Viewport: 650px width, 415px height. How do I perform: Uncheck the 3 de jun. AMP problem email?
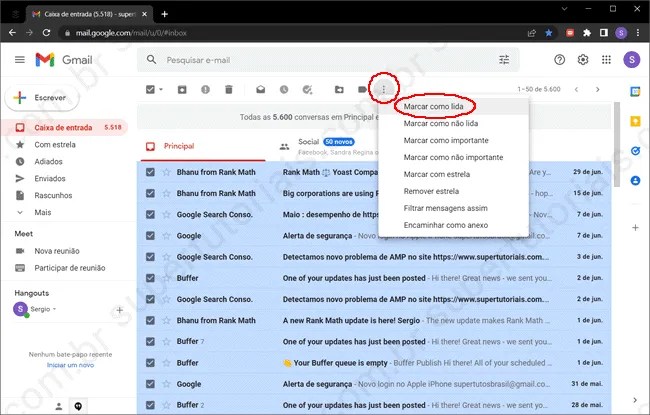click(x=150, y=257)
